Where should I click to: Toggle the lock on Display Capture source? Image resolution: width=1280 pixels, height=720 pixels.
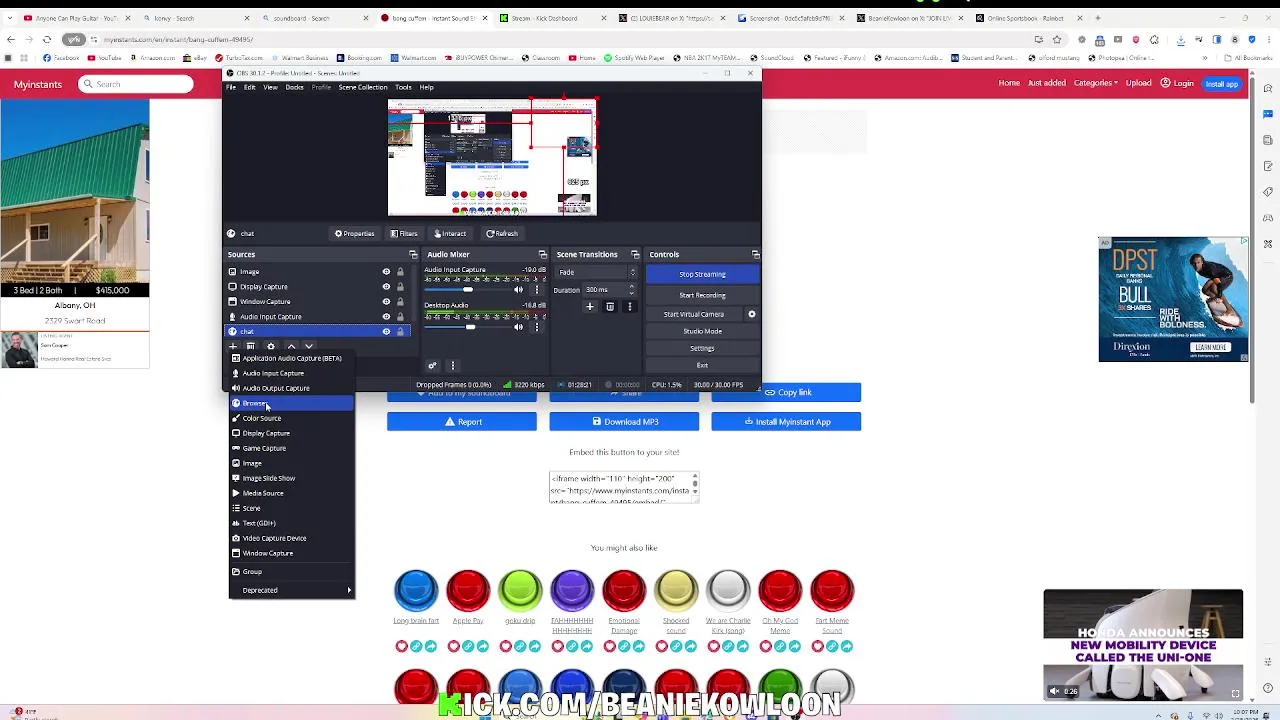(400, 287)
